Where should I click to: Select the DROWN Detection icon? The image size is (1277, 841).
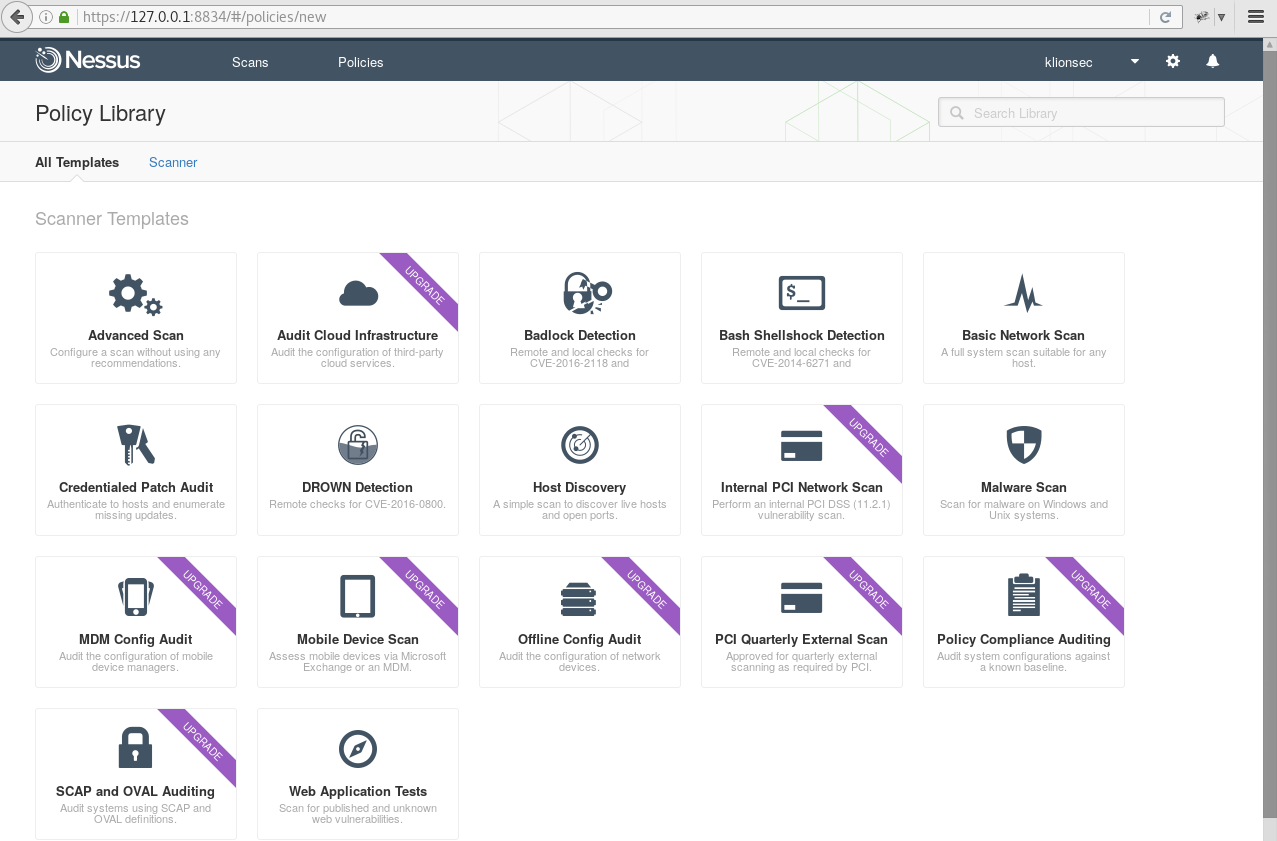357,445
